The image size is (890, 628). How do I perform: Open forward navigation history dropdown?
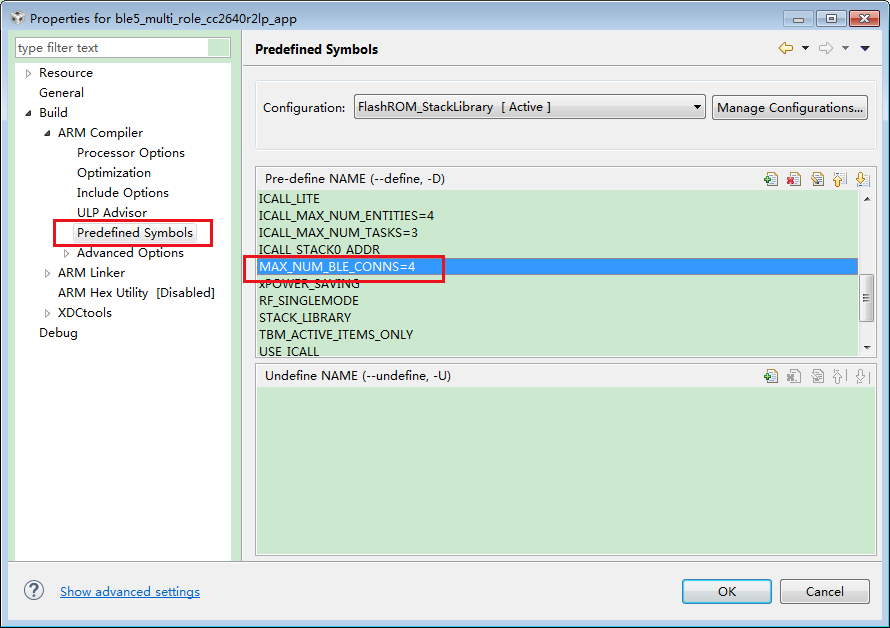[x=845, y=48]
